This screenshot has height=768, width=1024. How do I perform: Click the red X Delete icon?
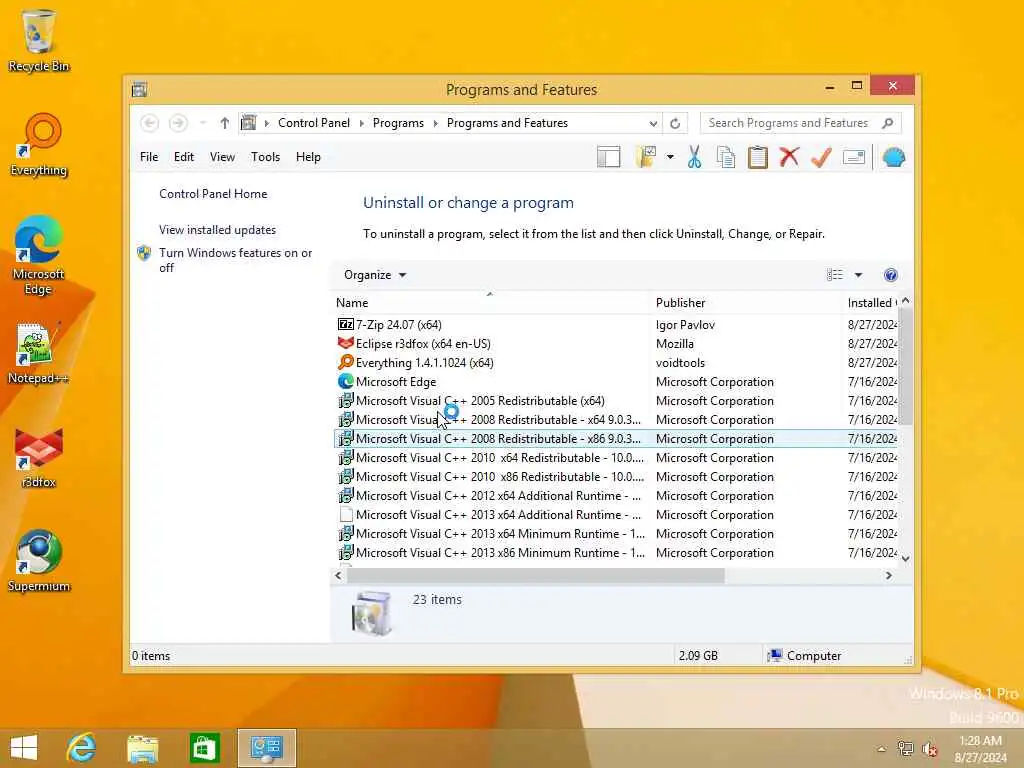click(790, 157)
